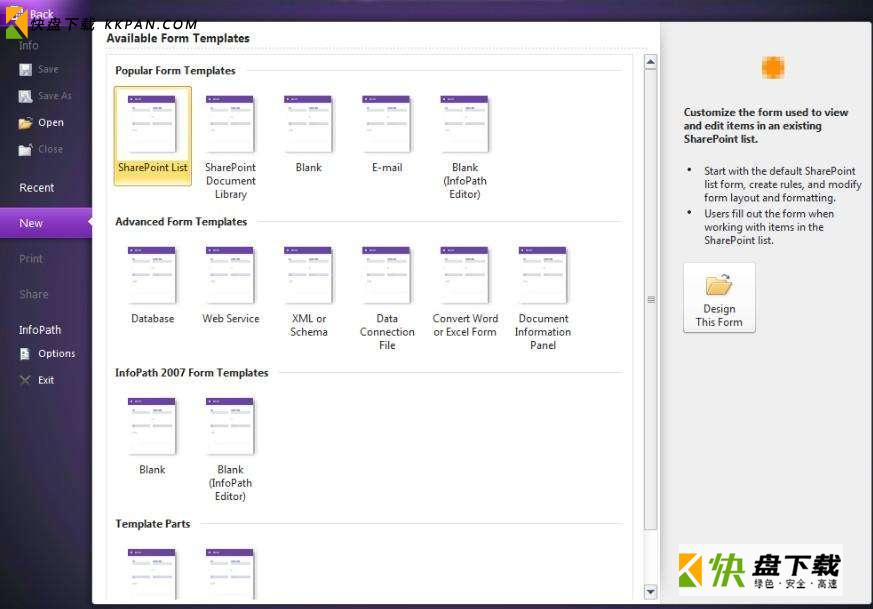Click the Save menu label
Viewport: 873px width, 609px height.
[x=48, y=70]
